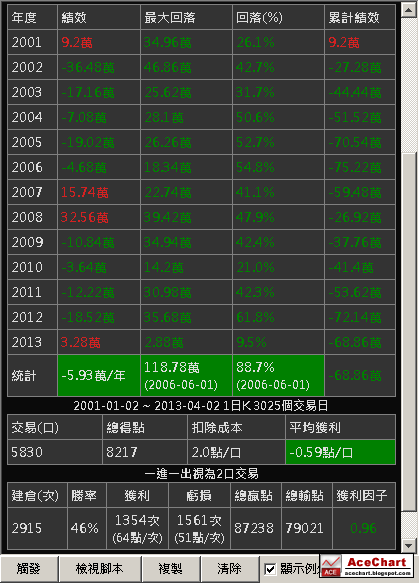
Task: Click the 2013 year cell
Action: click(32, 342)
